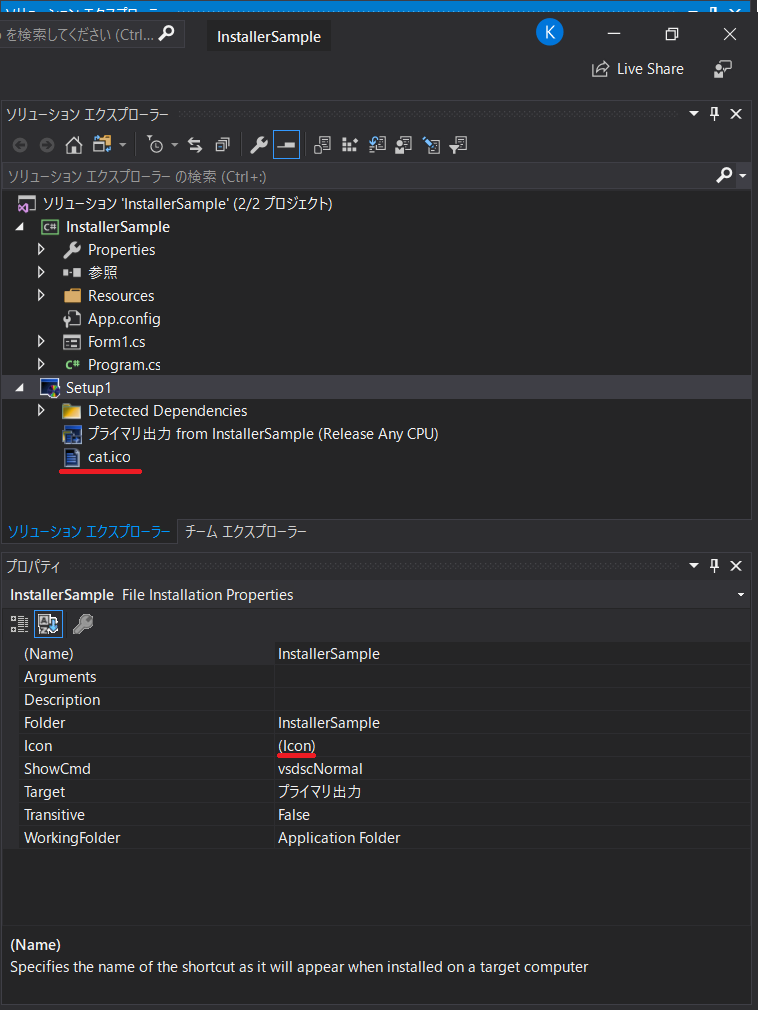Switch Properties to Categorized view
The width and height of the screenshot is (758, 1010).
point(19,624)
